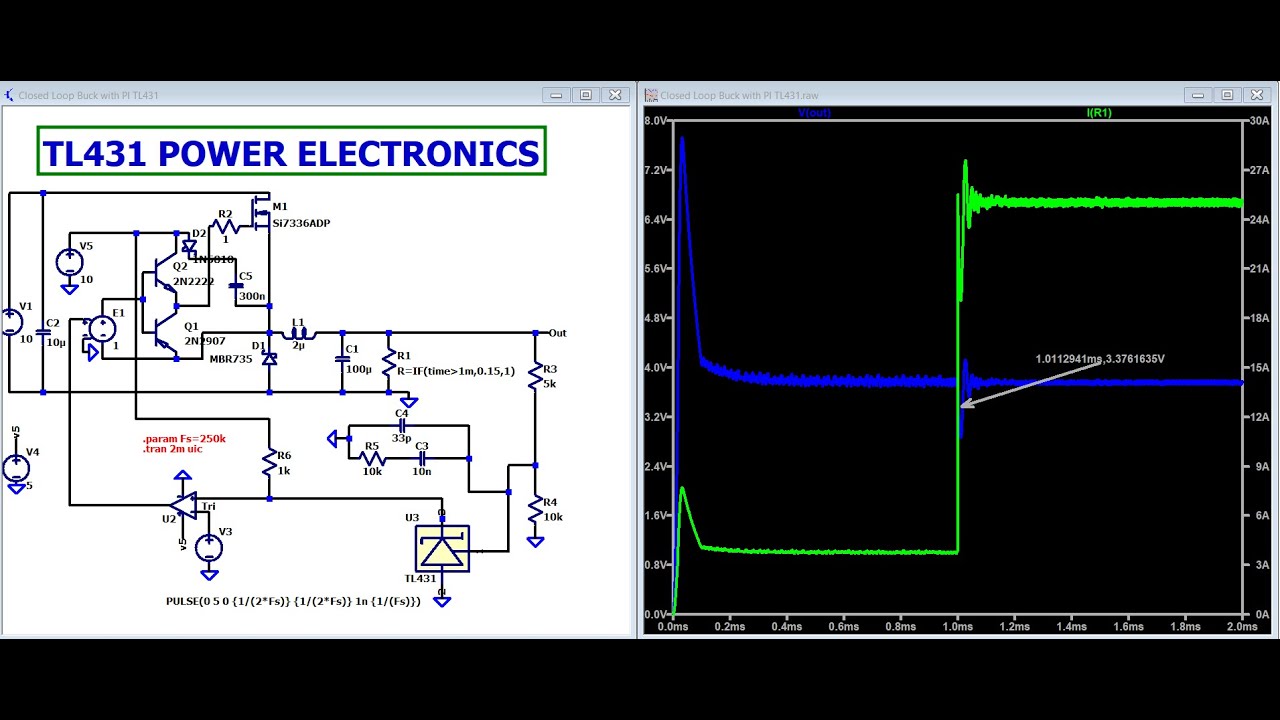Click the V(out) trace label

click(814, 113)
